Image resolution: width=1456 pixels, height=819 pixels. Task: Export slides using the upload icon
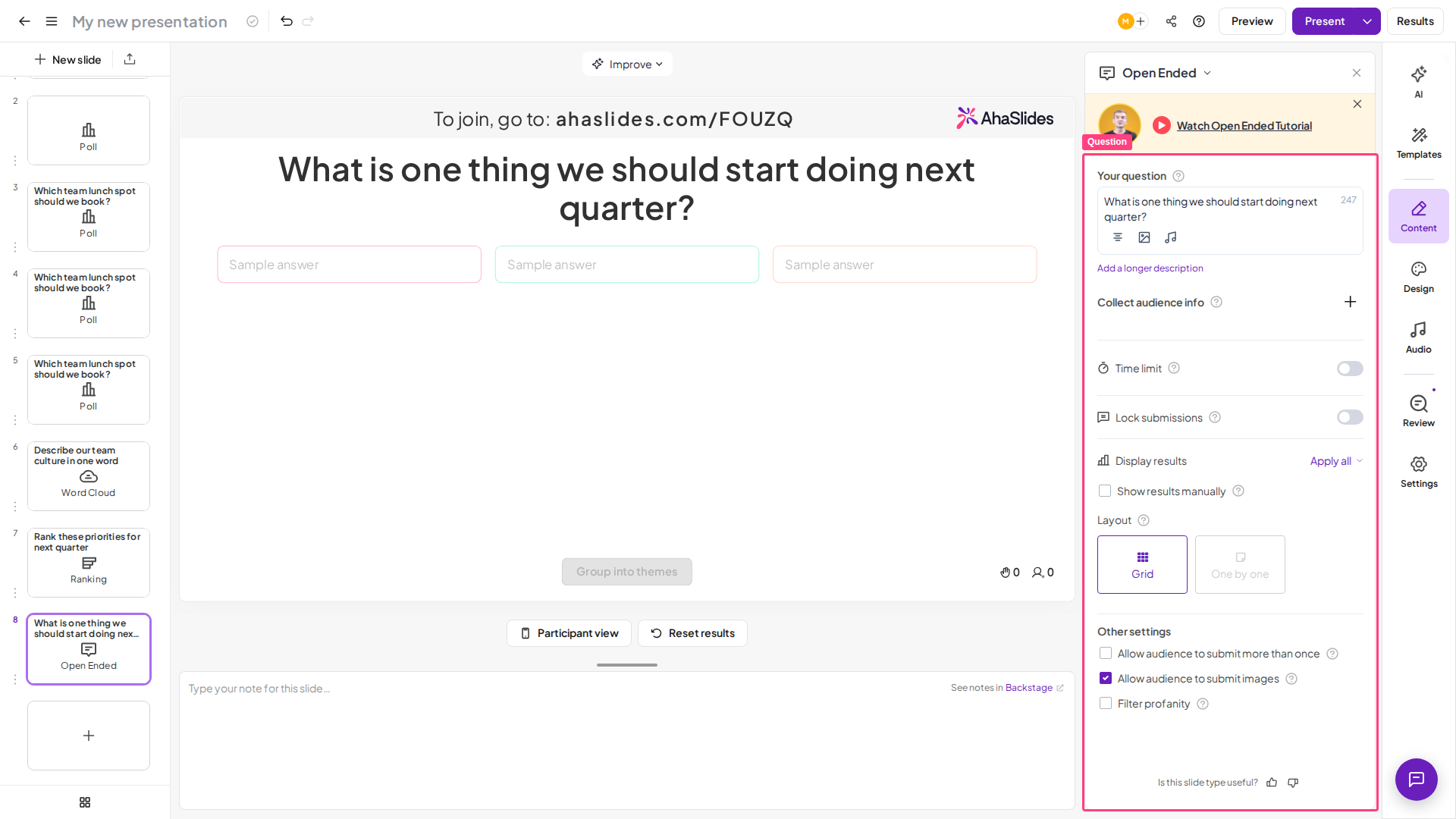click(130, 59)
